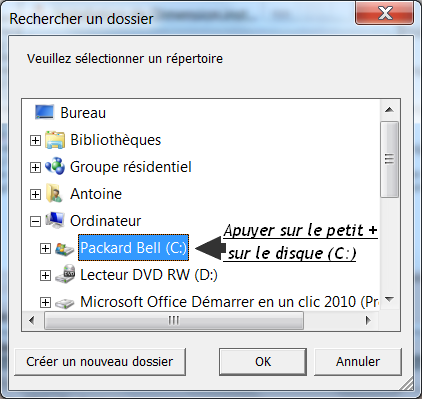Expand the Lecteur DVD RW (D:) node
The height and width of the screenshot is (399, 422).
[x=45, y=275]
